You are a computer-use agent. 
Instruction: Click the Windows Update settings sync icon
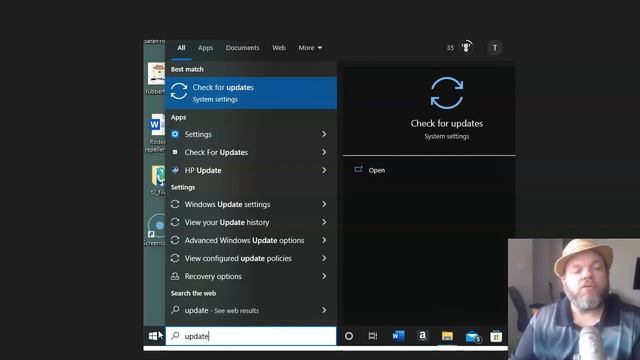(175, 204)
